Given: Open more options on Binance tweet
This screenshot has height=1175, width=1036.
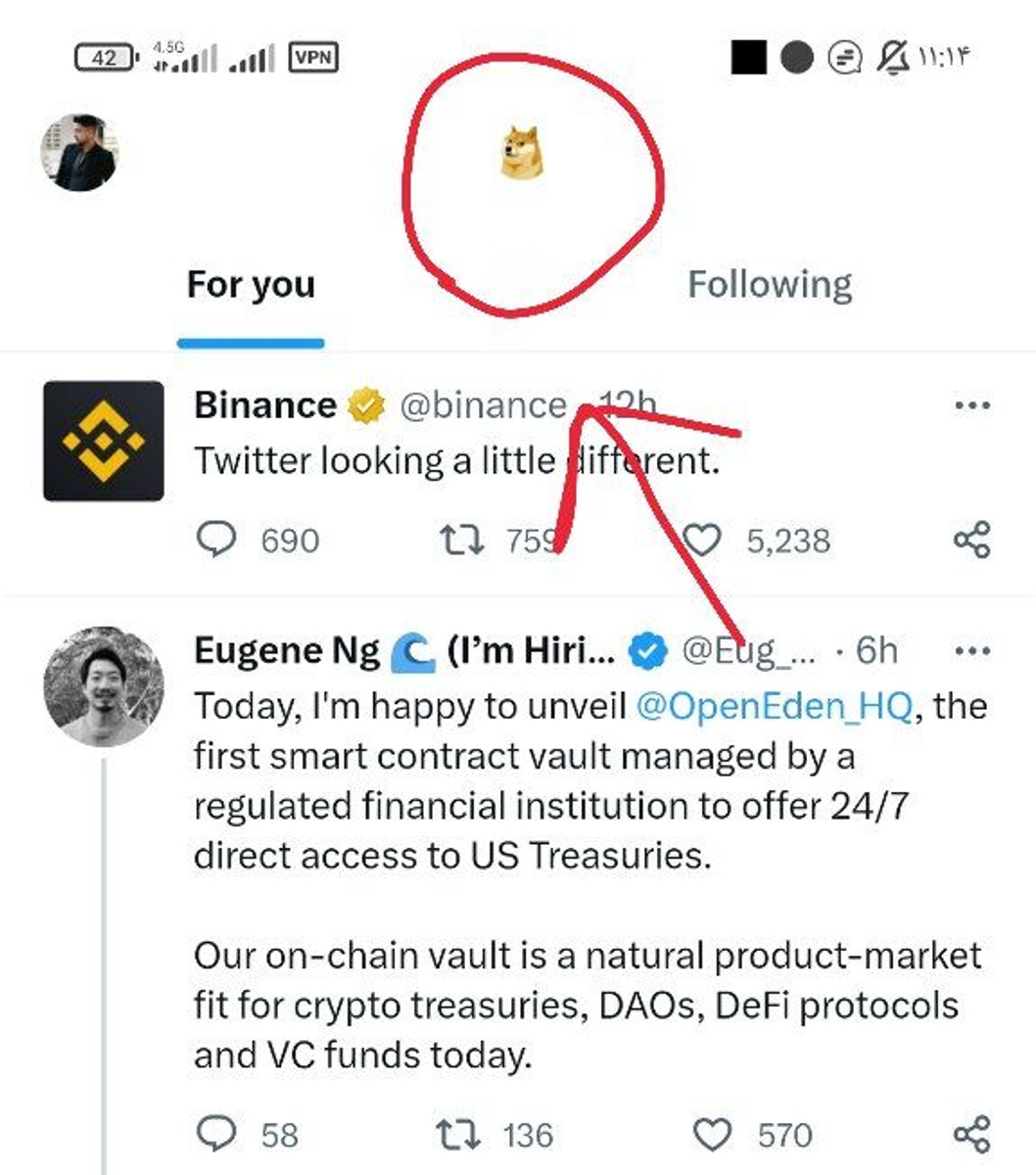Looking at the screenshot, I should (x=971, y=405).
